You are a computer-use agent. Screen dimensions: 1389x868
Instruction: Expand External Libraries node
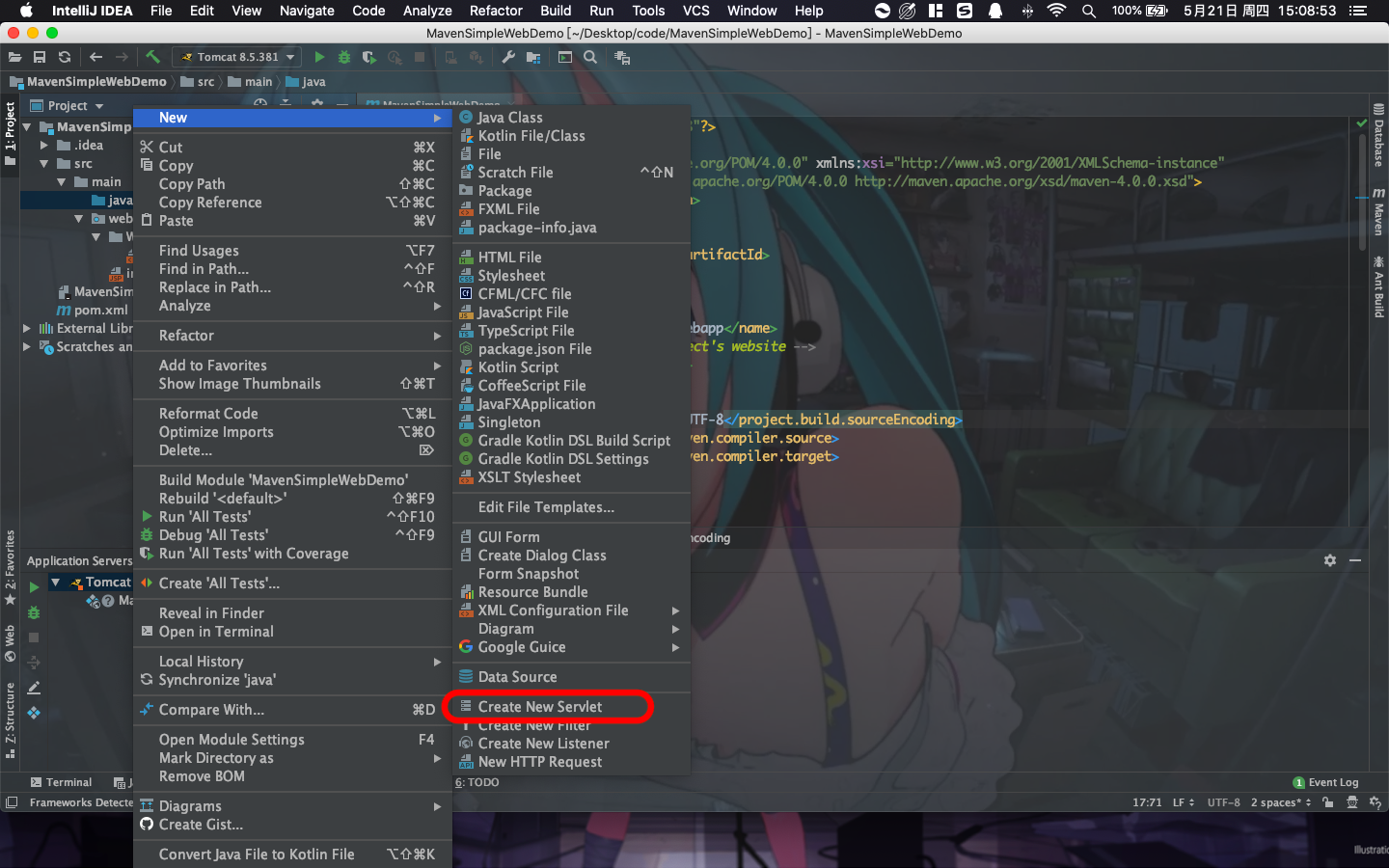tap(27, 328)
